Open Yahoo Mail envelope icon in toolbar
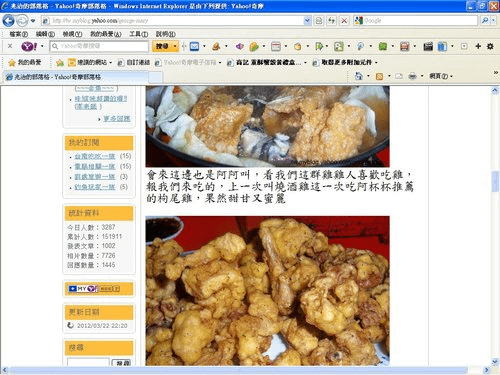500x375 pixels. point(194,46)
